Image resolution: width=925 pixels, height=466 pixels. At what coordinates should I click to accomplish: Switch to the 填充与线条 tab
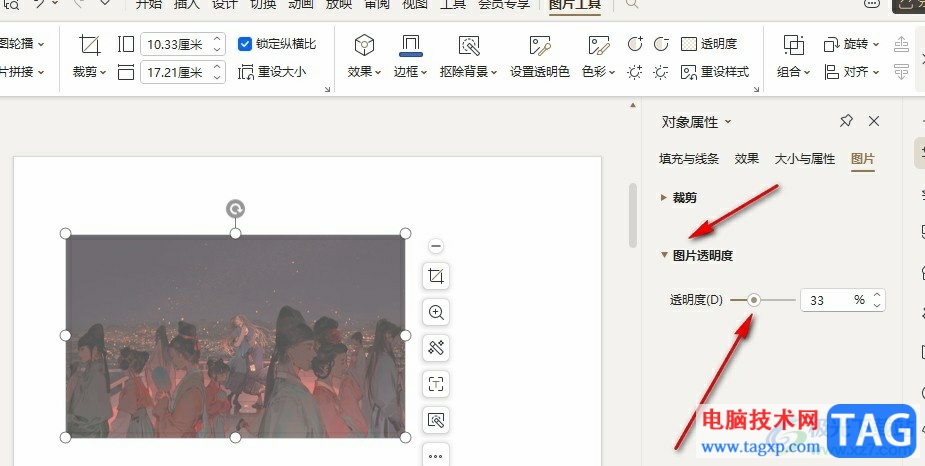coord(689,159)
